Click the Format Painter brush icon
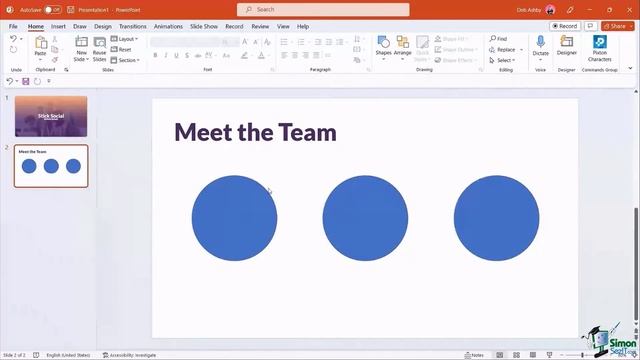The width and height of the screenshot is (640, 360). tap(55, 60)
